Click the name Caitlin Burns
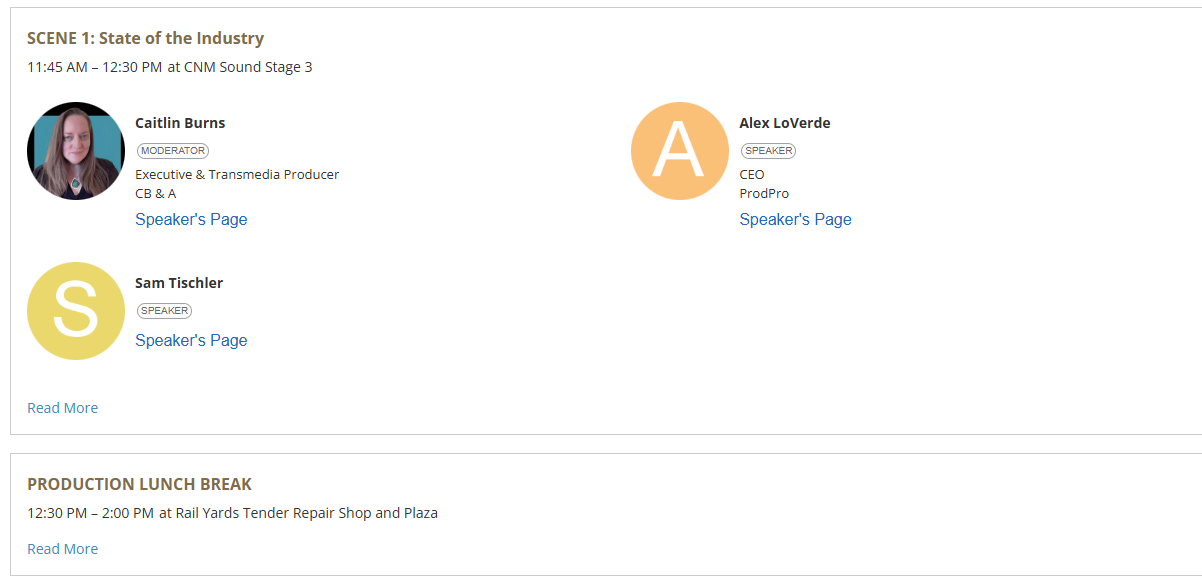 coord(180,123)
